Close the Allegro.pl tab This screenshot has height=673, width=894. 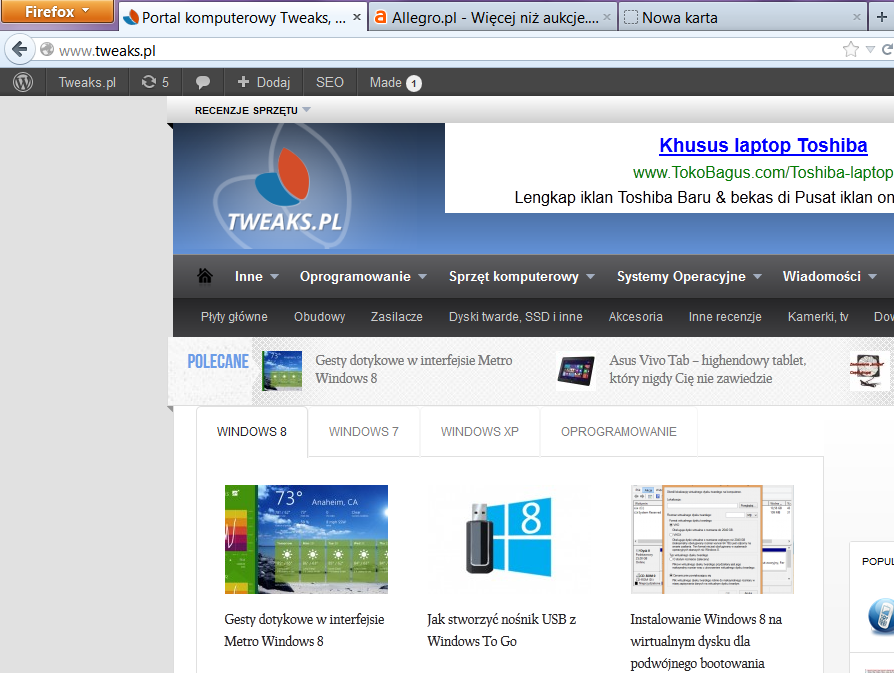607,18
